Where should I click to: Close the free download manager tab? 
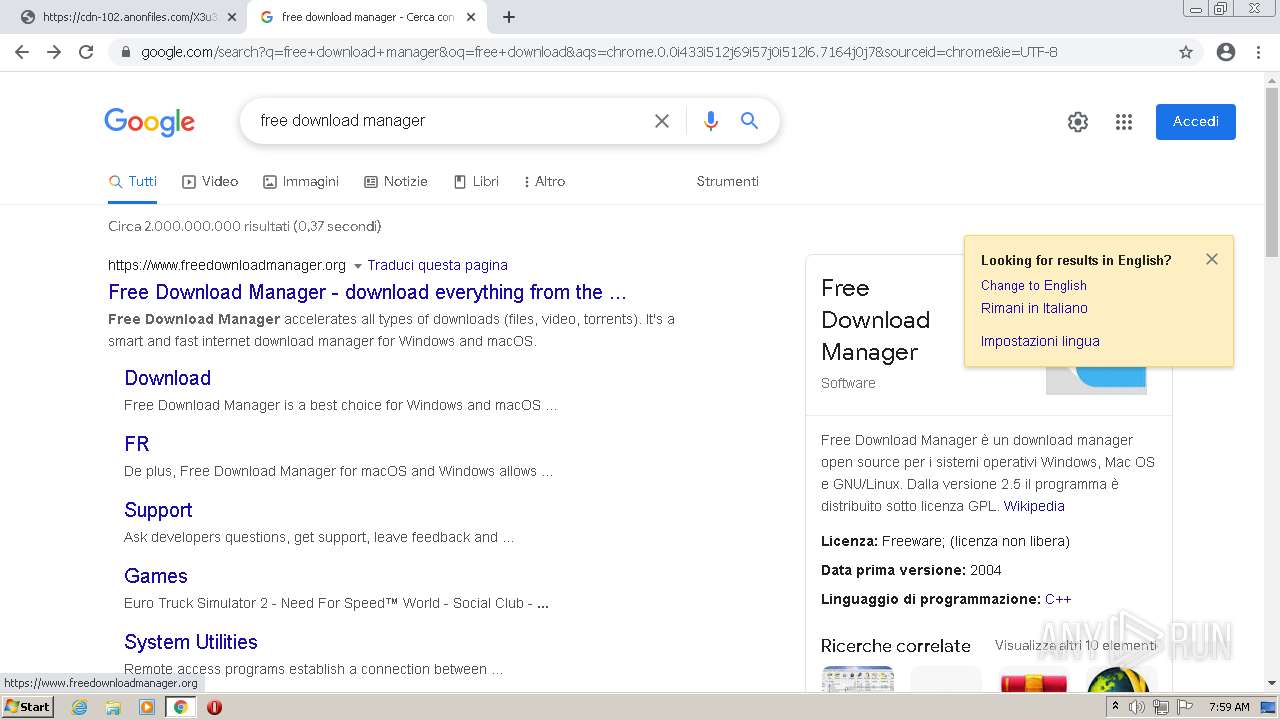[x=471, y=17]
